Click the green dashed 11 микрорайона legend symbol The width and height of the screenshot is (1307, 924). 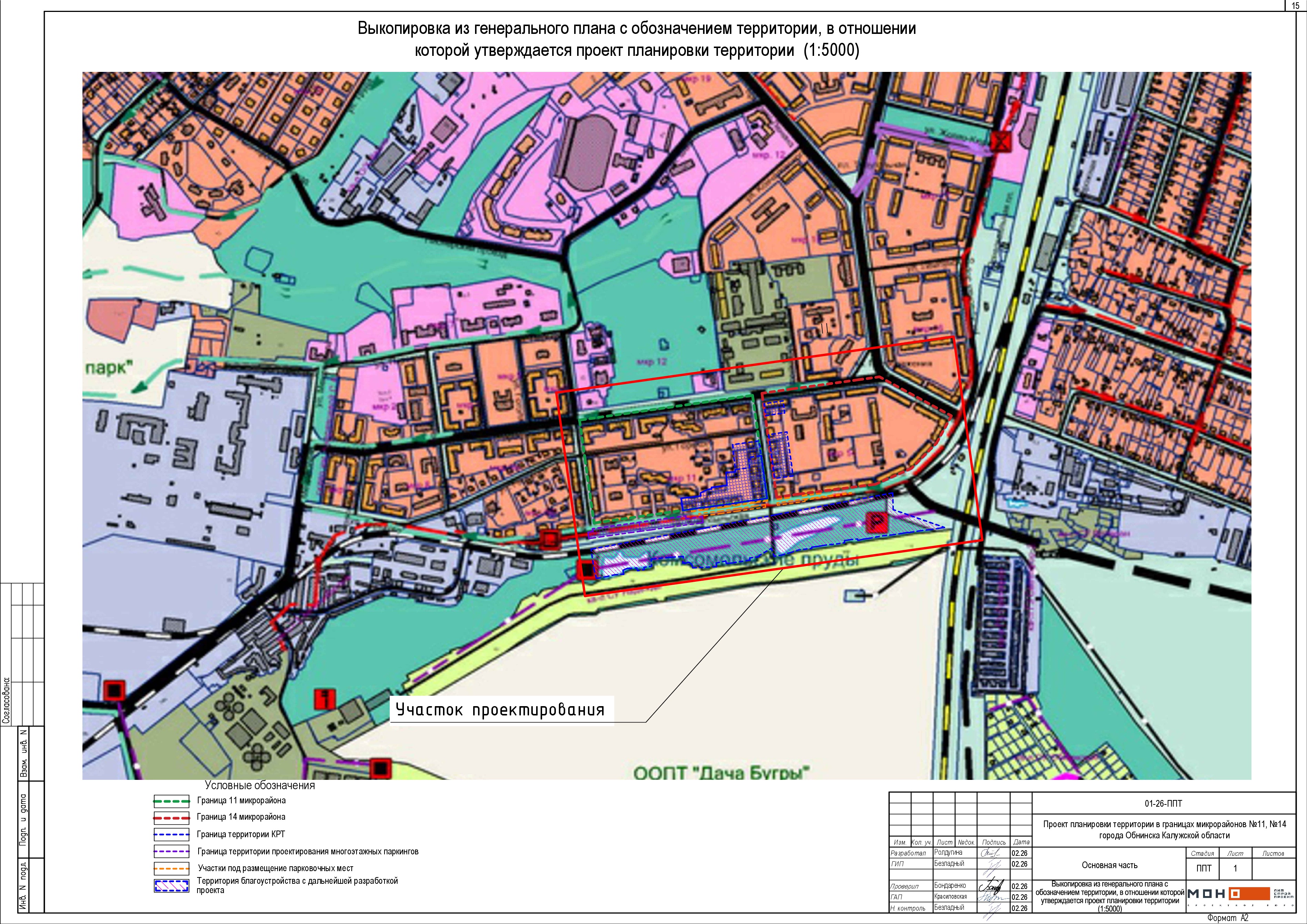[171, 801]
